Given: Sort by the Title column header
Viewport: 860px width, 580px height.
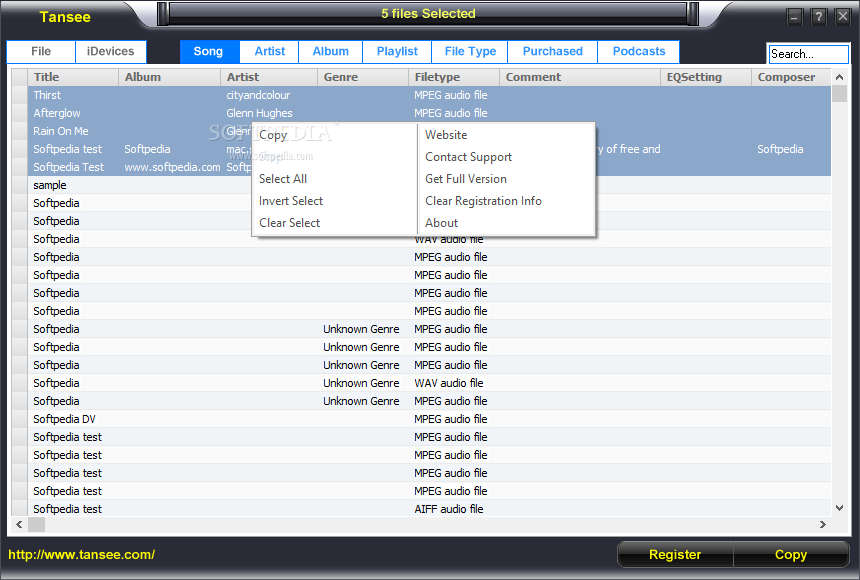Looking at the screenshot, I should pyautogui.click(x=73, y=77).
